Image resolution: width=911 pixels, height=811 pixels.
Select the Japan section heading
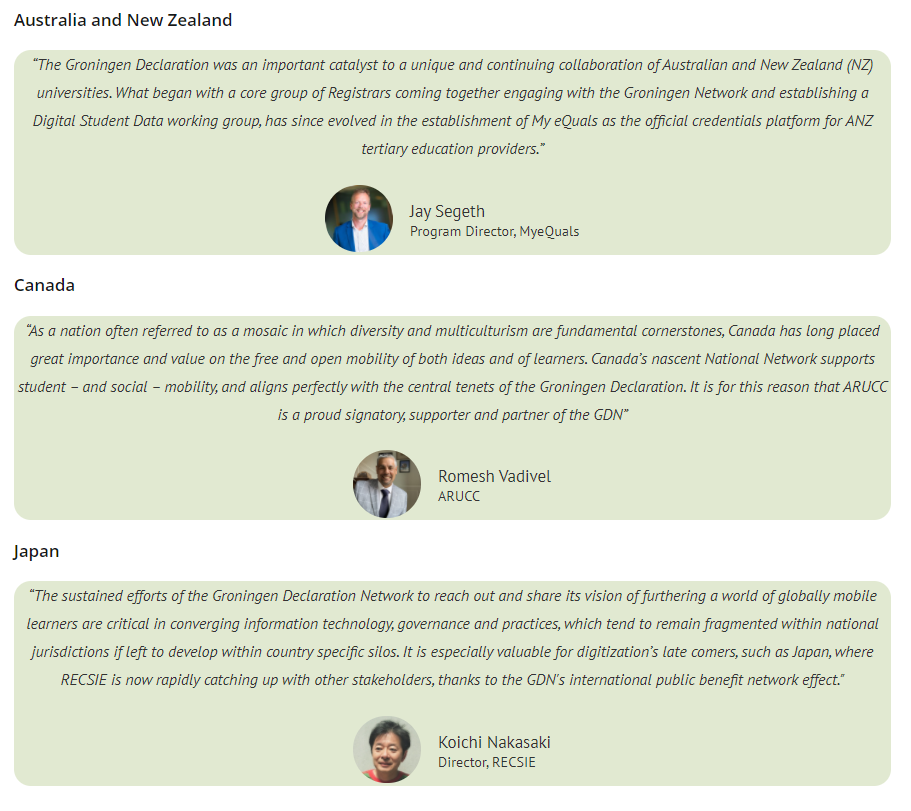(x=36, y=551)
